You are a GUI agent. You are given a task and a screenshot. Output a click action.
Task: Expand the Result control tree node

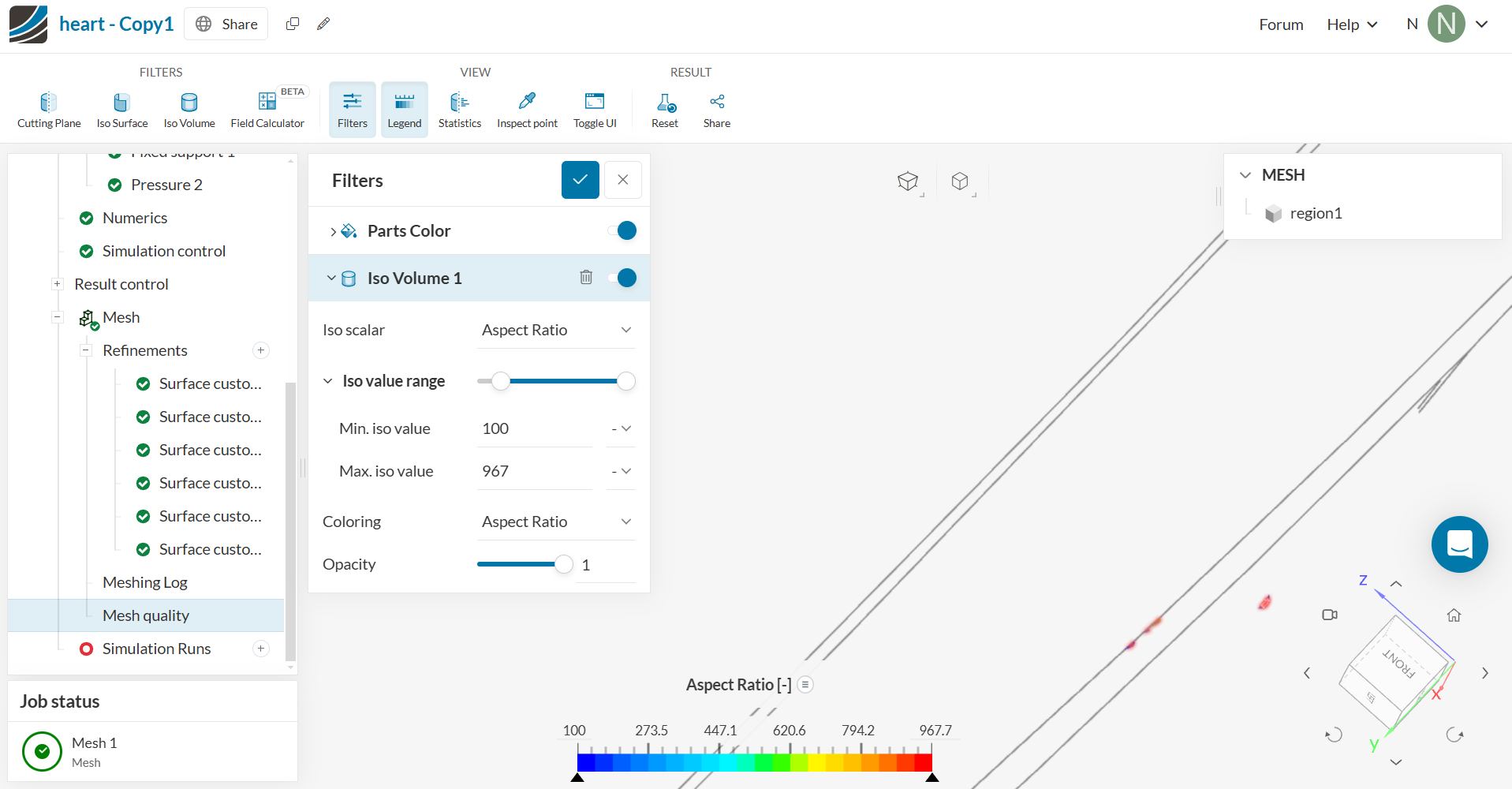[x=57, y=284]
